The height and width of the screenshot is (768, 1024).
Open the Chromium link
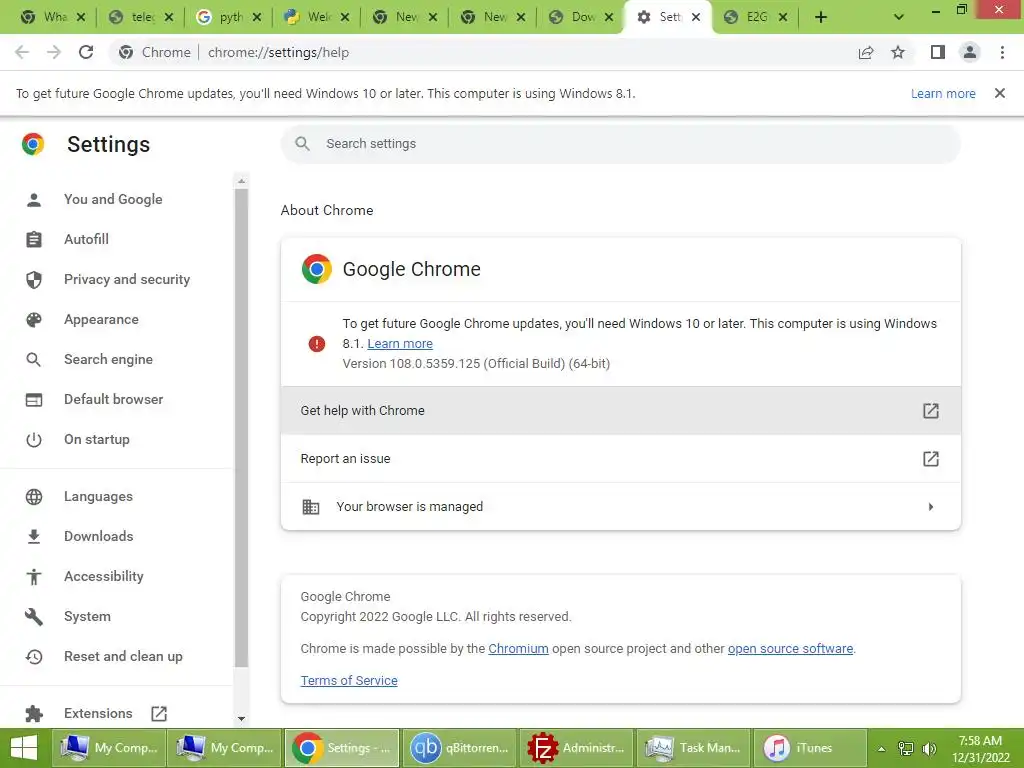[518, 648]
